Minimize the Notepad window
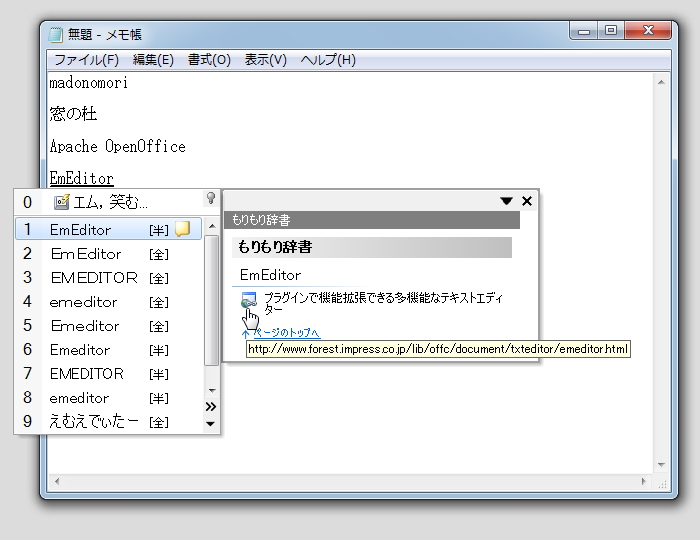The height and width of the screenshot is (540, 700). [584, 31]
